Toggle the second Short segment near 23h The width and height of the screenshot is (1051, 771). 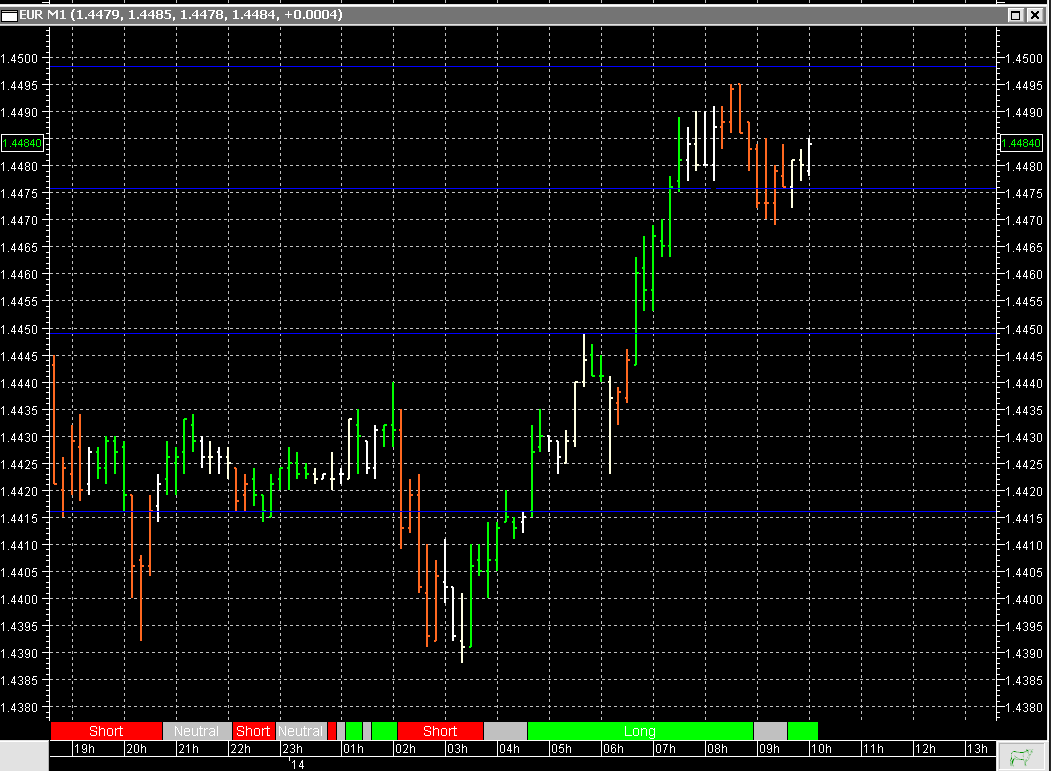point(253,731)
